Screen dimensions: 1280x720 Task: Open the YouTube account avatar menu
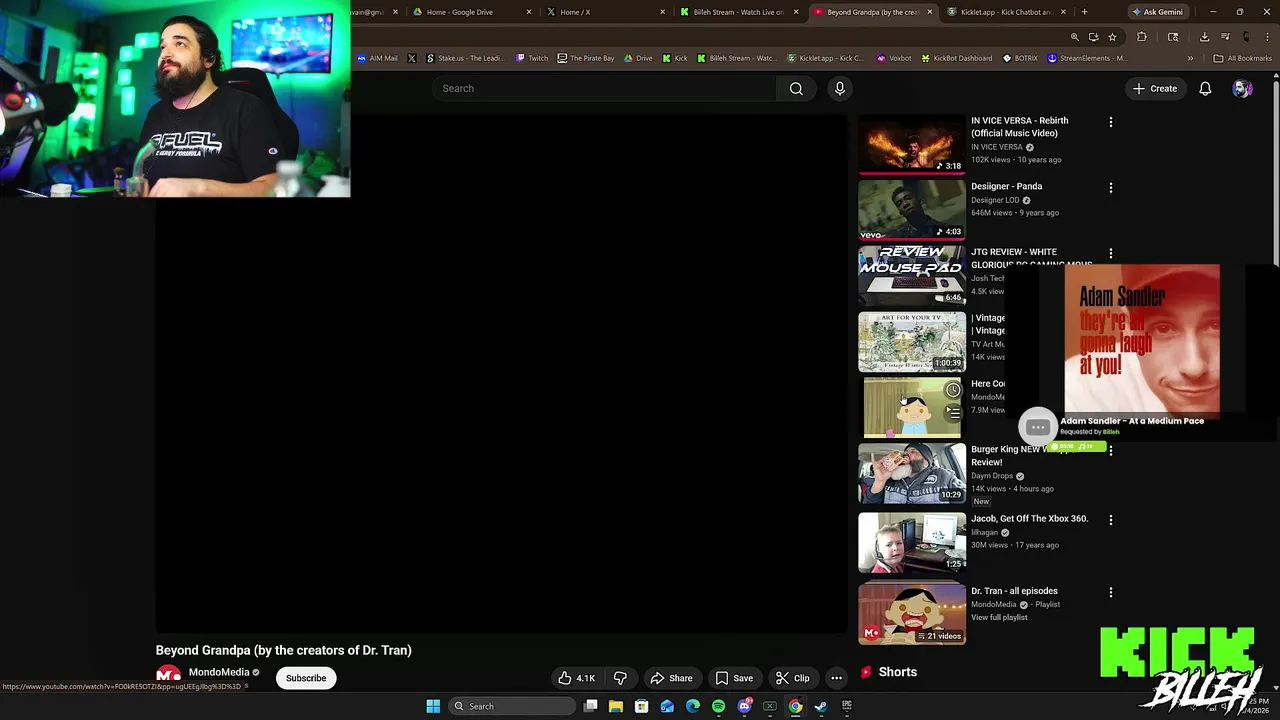1242,88
